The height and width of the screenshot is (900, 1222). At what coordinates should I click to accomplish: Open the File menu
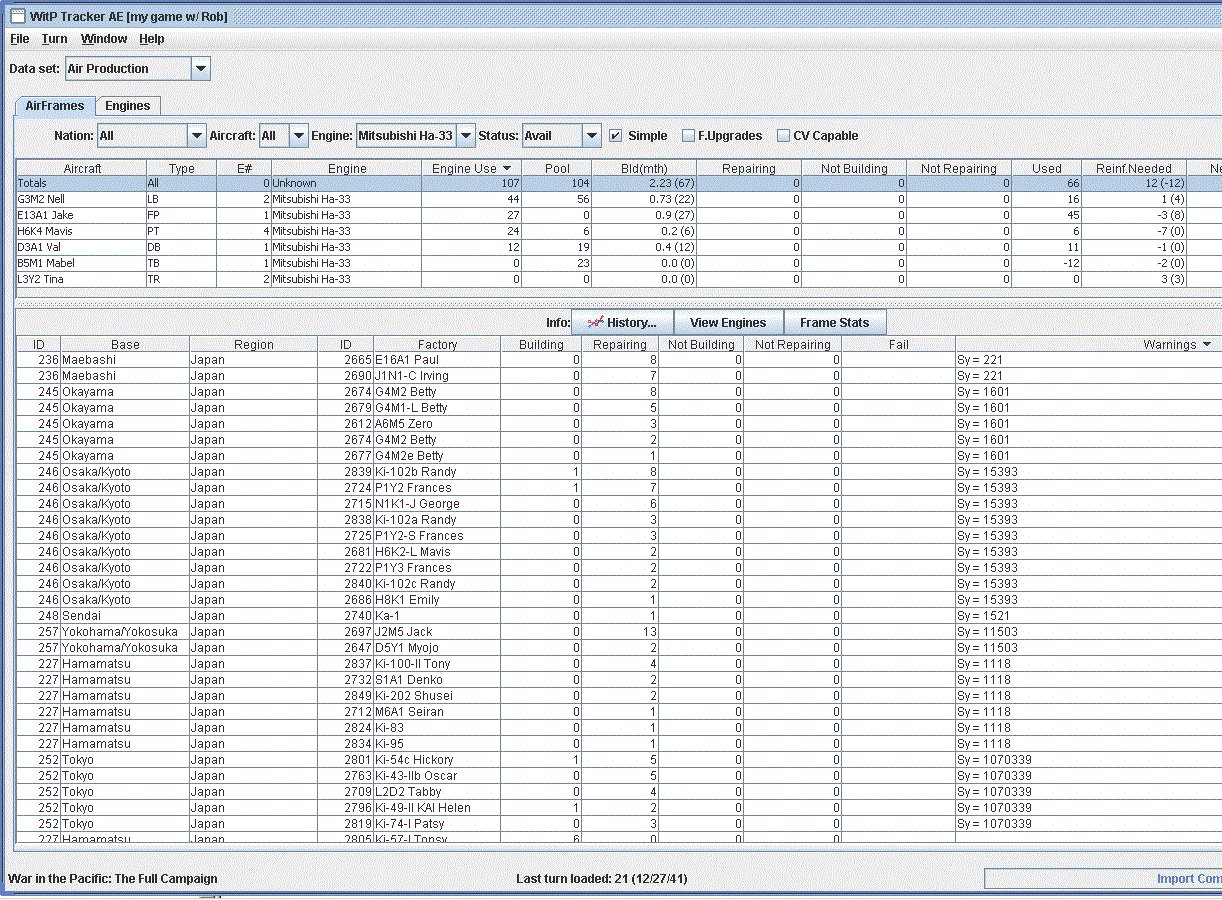tap(19, 39)
